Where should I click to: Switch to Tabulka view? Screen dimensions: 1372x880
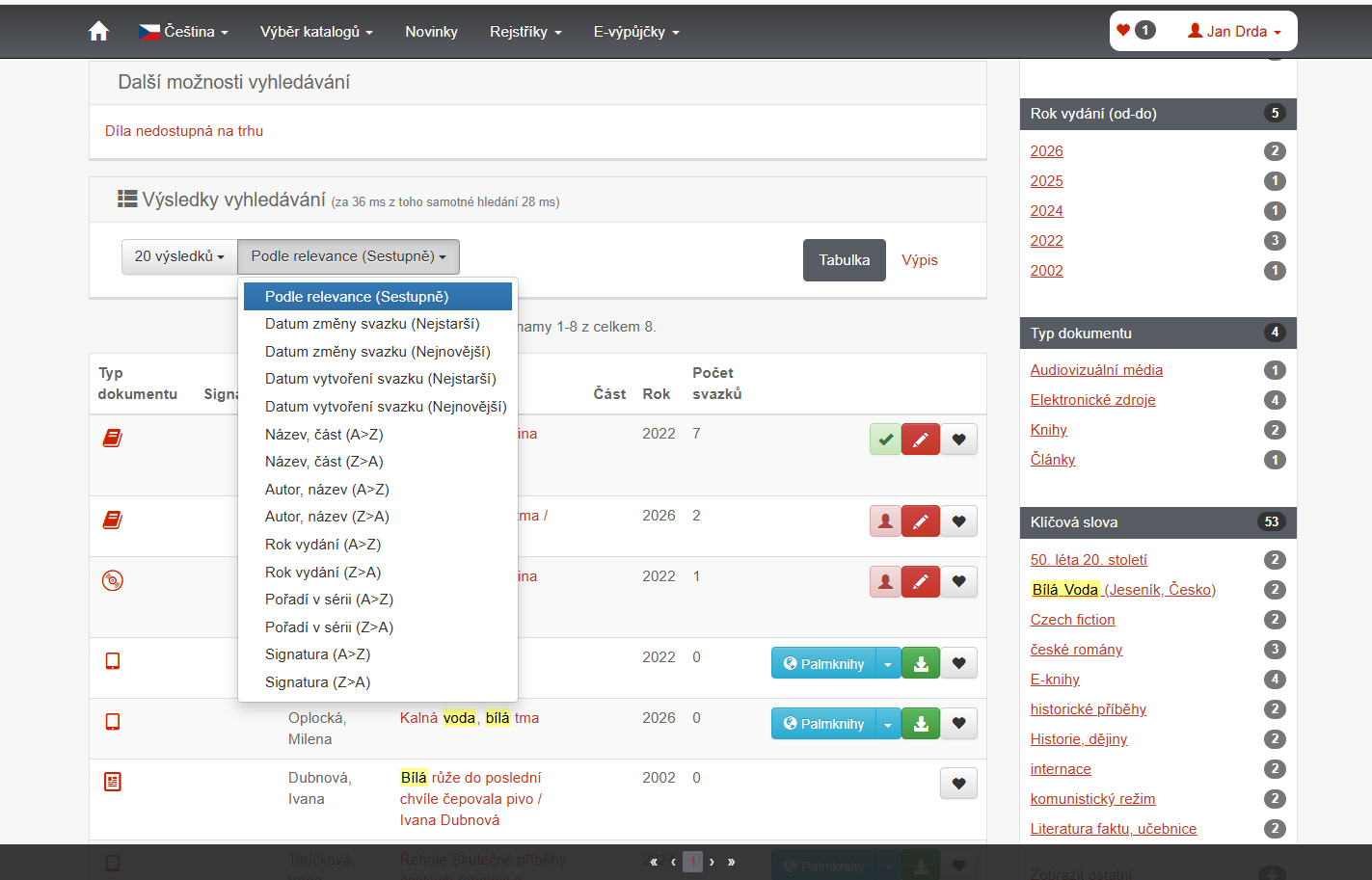coord(845,260)
